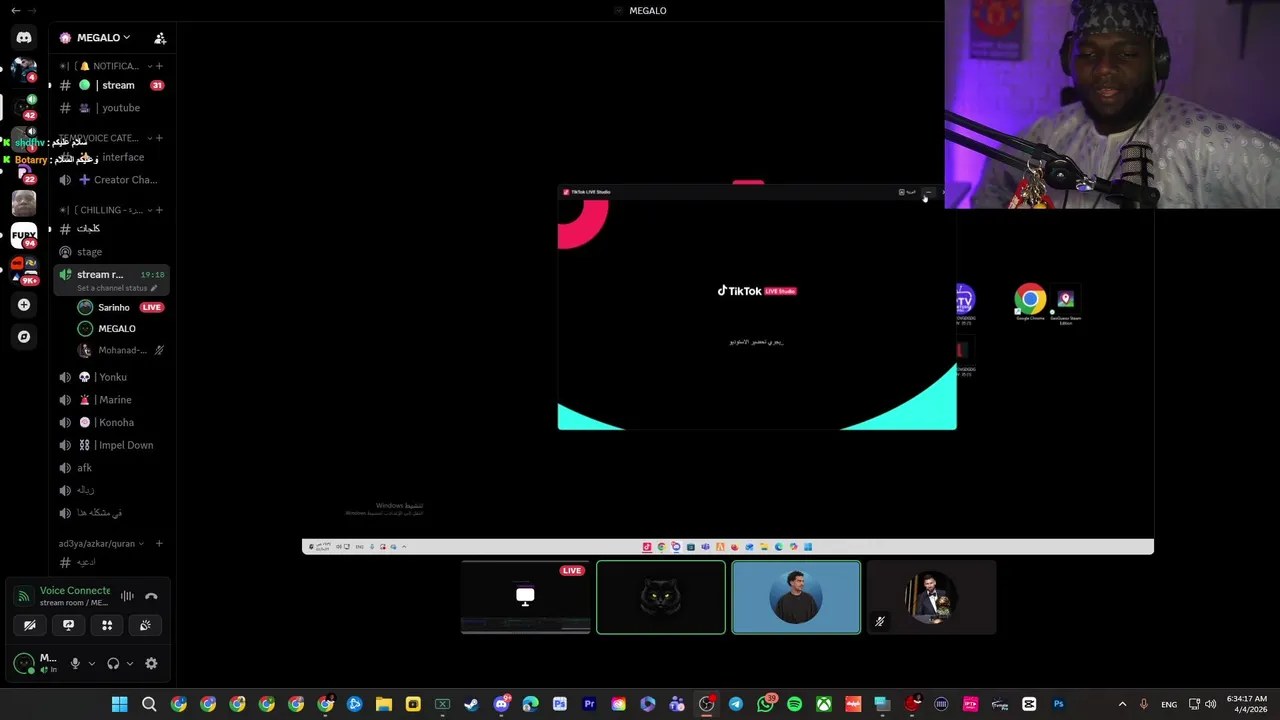Mute the Discord microphone
Viewport: 1280px width, 720px height.
tap(74, 663)
